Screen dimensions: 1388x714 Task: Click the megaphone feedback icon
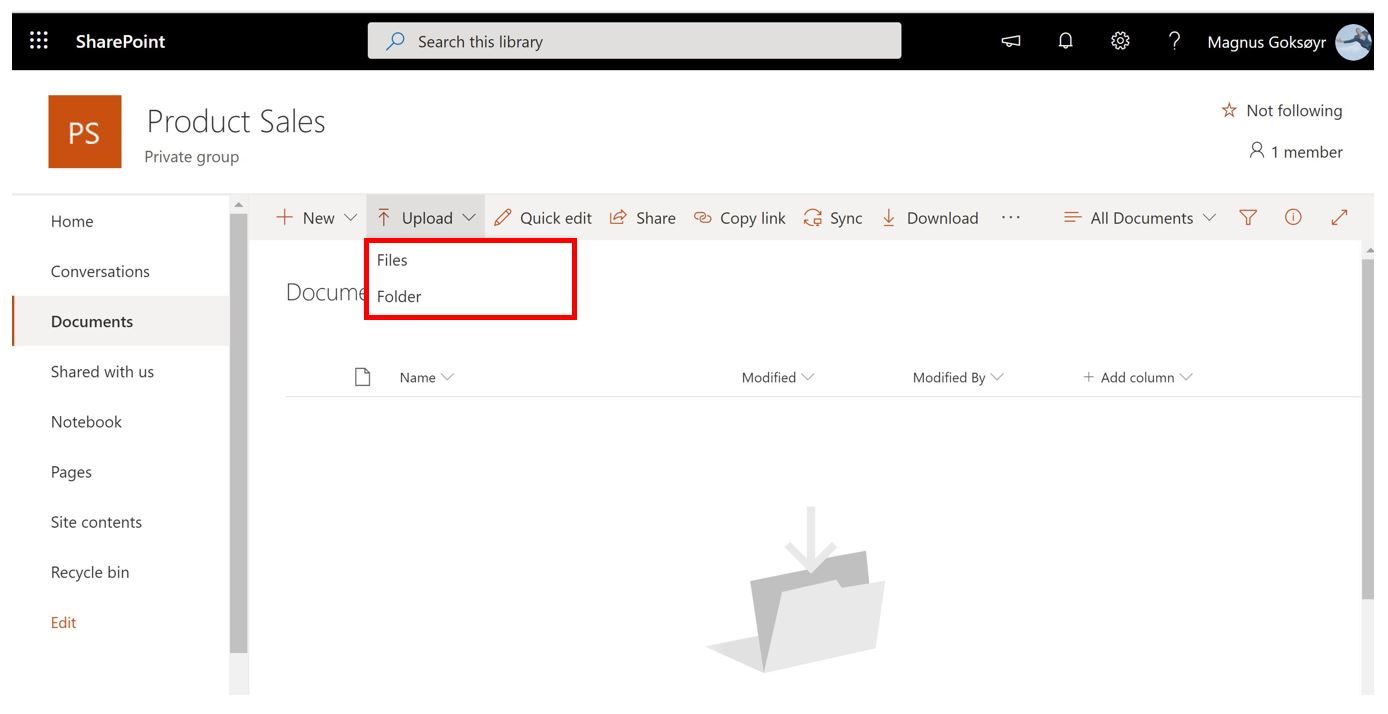(1011, 41)
